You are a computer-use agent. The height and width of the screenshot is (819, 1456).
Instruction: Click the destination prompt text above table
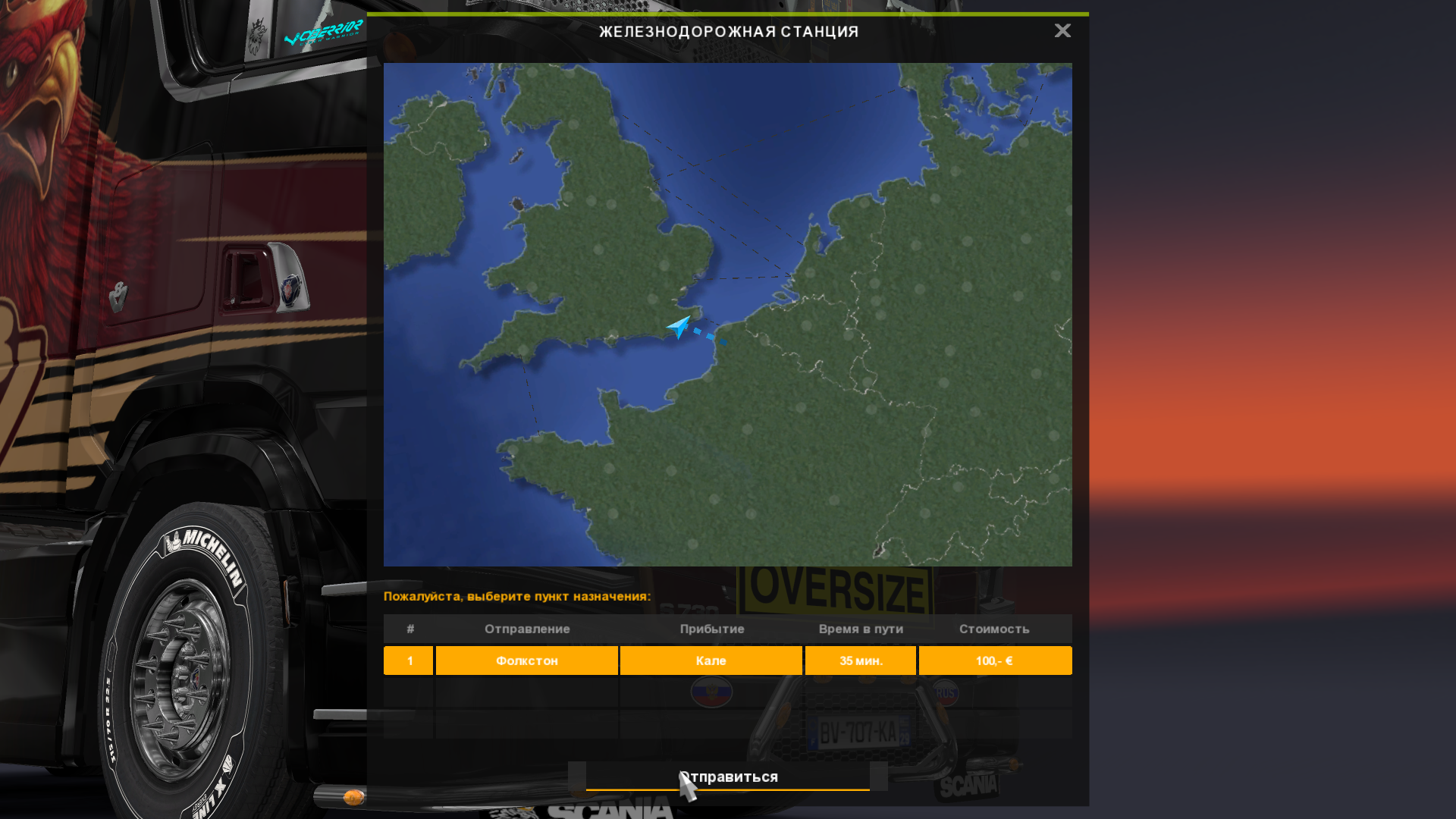(x=517, y=596)
